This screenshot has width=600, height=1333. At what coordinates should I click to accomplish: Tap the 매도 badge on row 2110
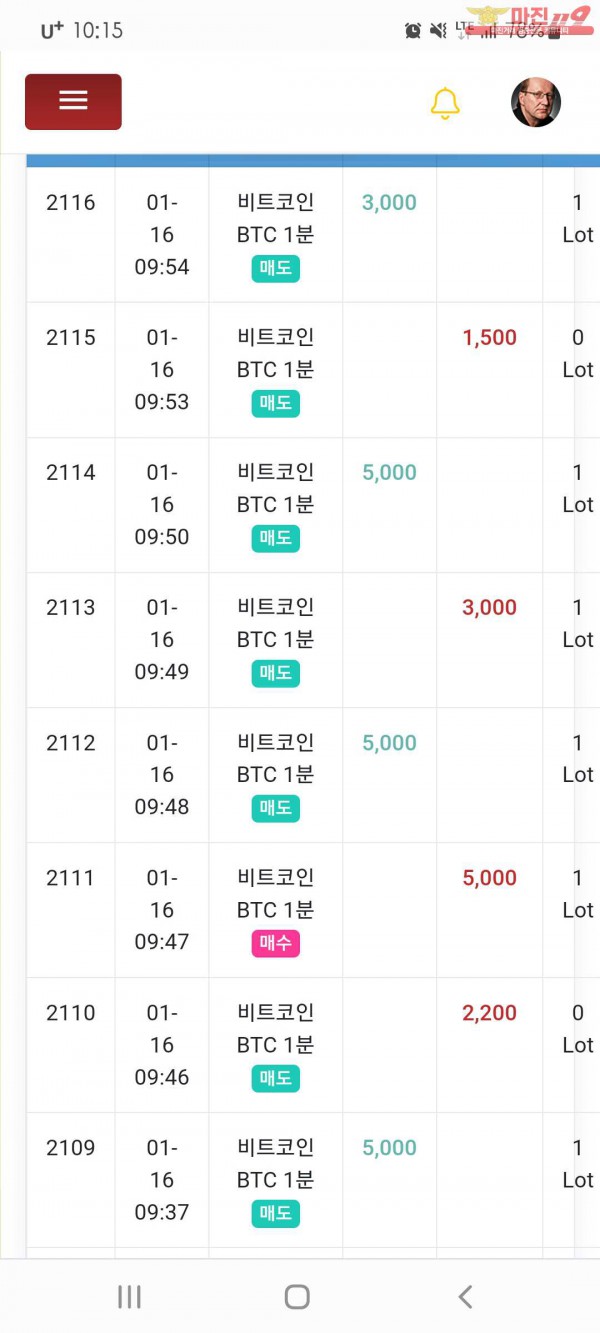pyautogui.click(x=275, y=1078)
